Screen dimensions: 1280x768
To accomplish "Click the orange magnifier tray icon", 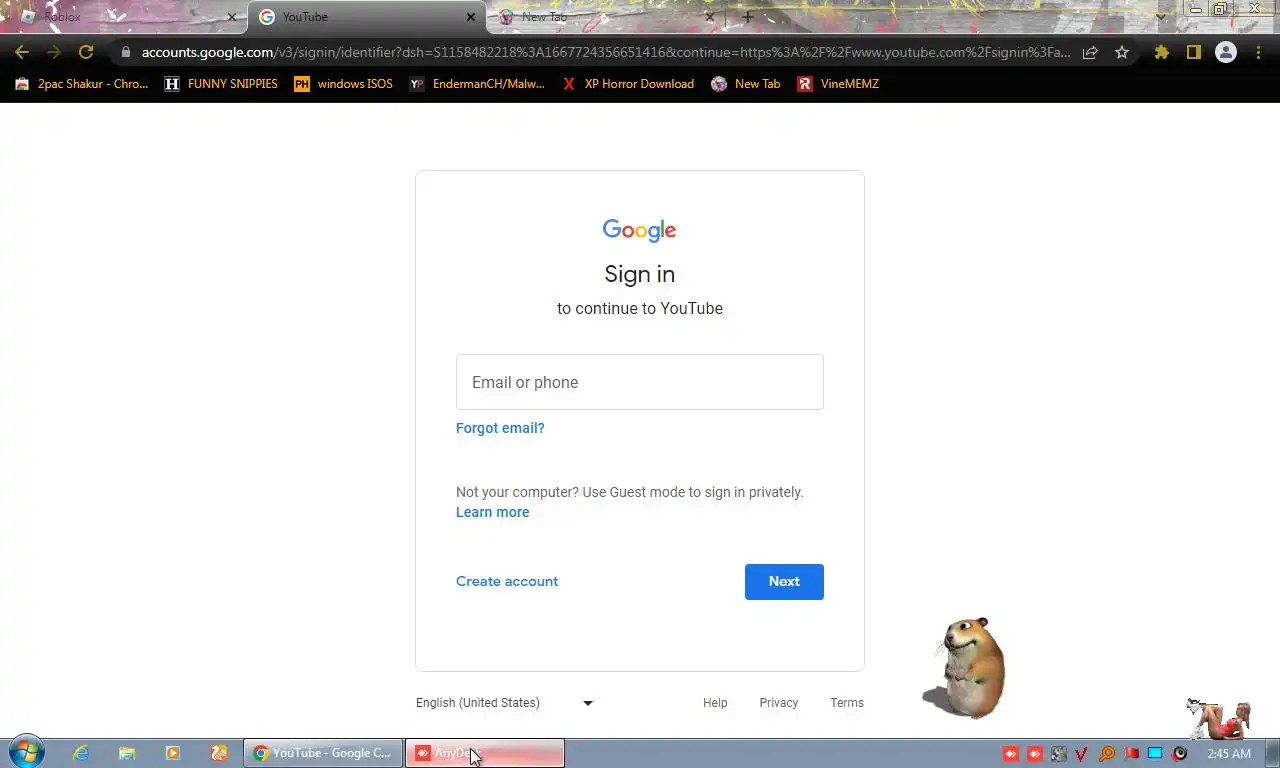I will point(1107,754).
